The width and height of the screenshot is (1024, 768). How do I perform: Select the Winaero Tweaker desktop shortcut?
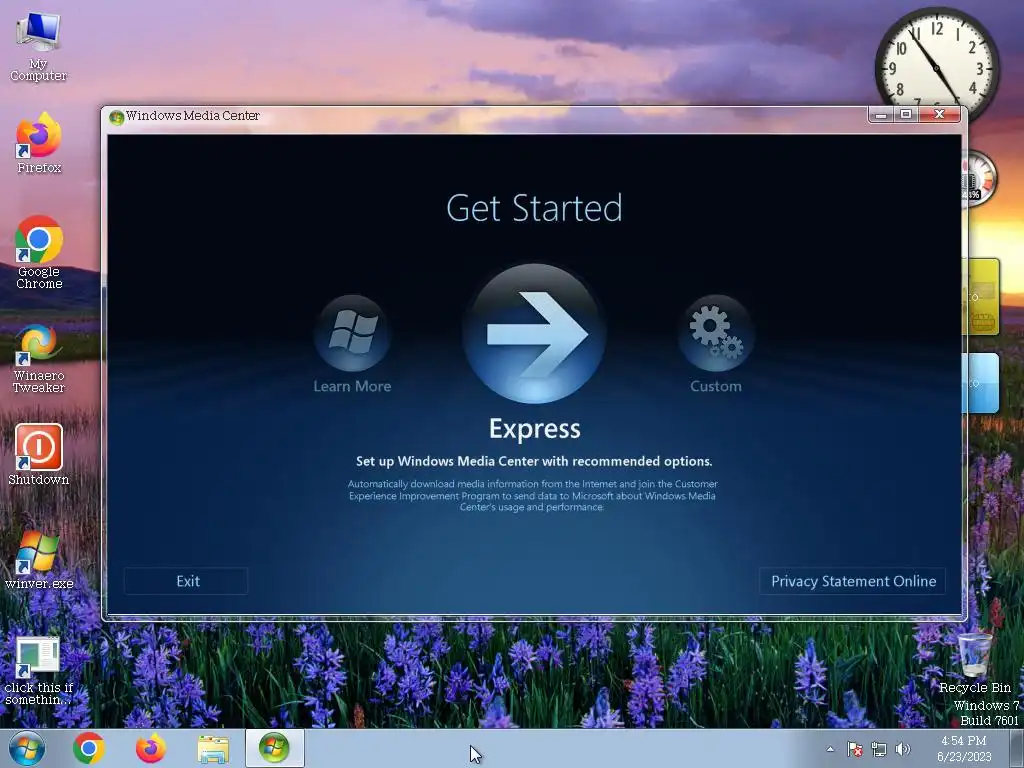pos(39,359)
